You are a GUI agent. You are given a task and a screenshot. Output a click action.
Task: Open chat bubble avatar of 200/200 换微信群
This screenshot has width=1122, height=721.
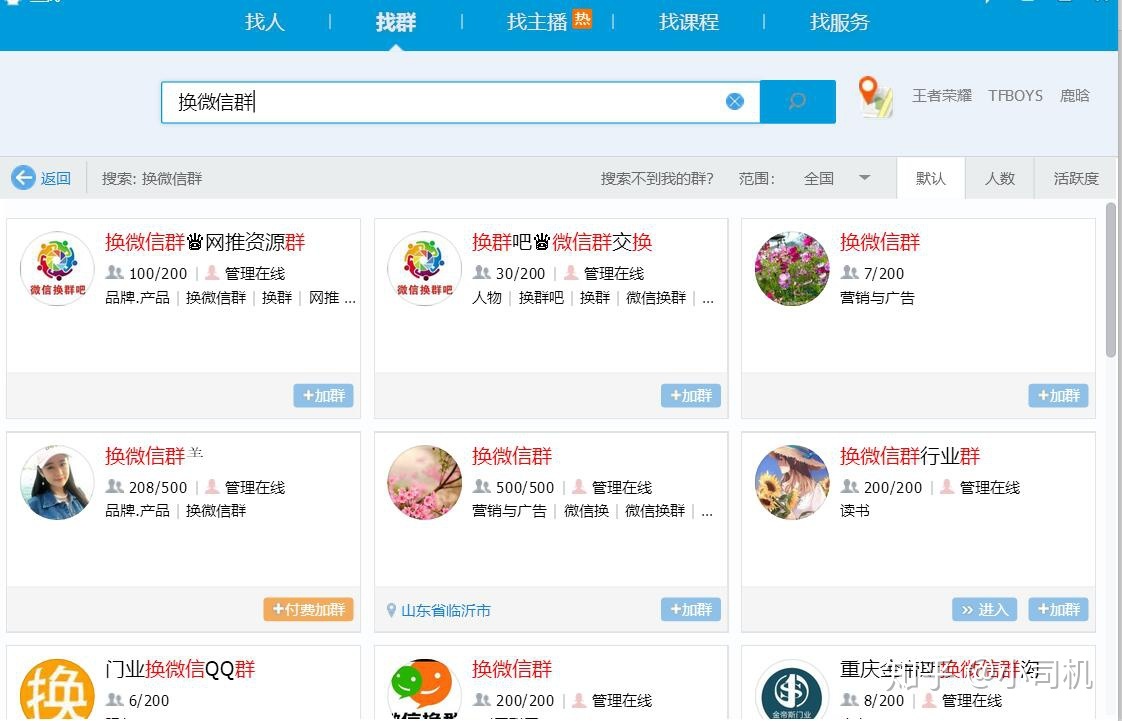(x=424, y=690)
